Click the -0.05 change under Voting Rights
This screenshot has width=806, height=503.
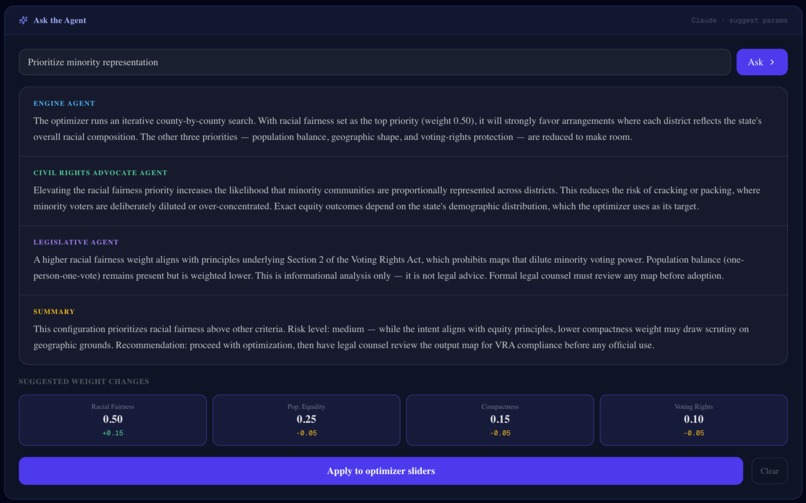click(x=693, y=433)
